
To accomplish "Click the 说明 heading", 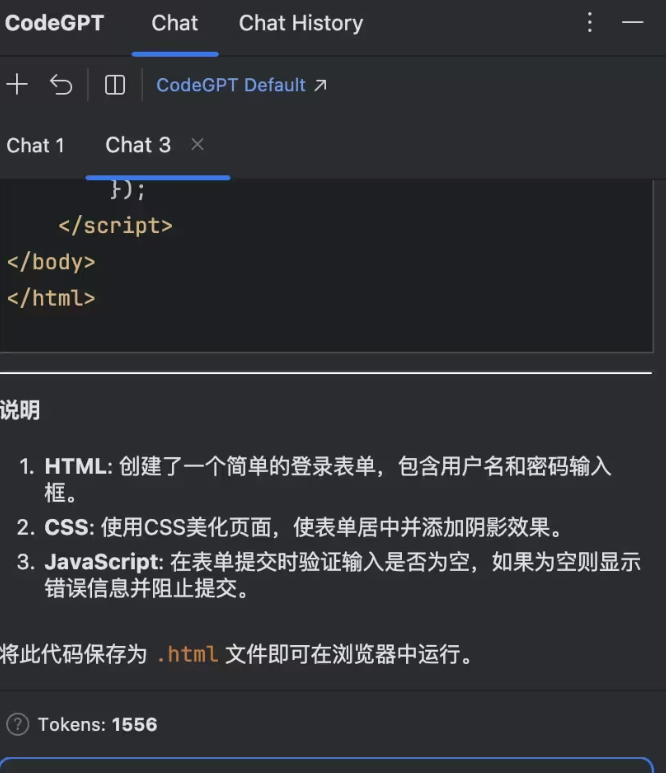I will tap(20, 410).
